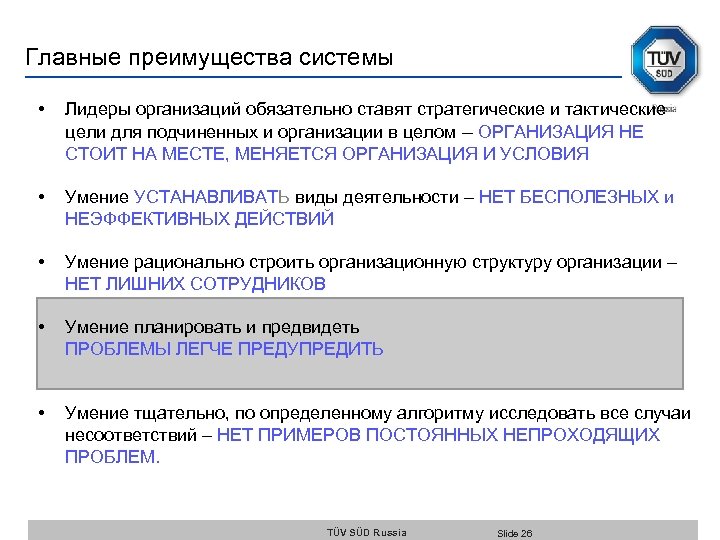Click the blue word 'УСТАНАВЛИВАТЬ'
This screenshot has height=540, width=720.
[x=211, y=197]
